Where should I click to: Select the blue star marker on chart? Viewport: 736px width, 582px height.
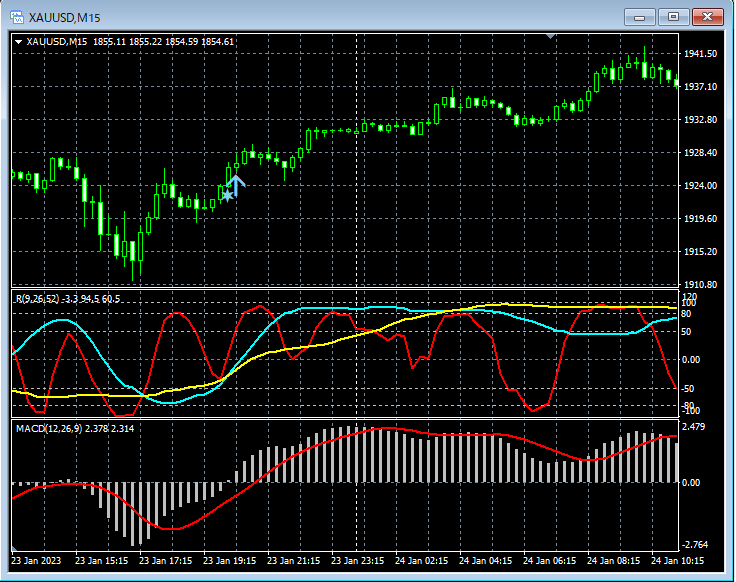coord(227,195)
